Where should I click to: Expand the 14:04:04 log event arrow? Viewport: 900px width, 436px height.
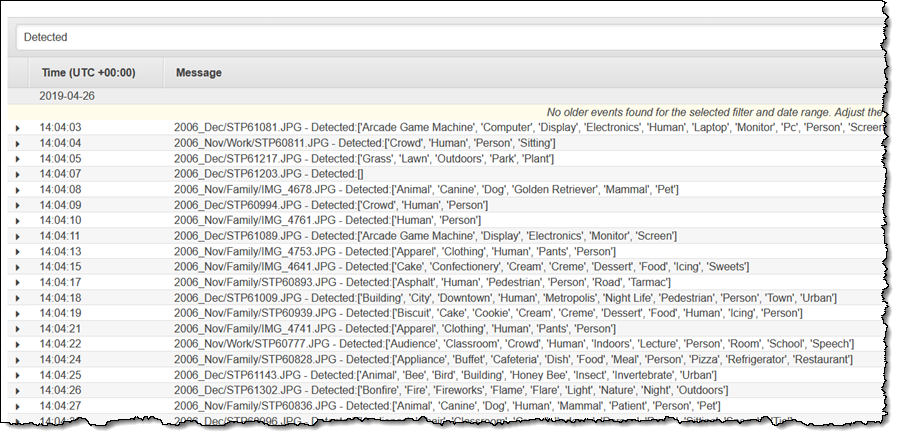pyautogui.click(x=18, y=143)
